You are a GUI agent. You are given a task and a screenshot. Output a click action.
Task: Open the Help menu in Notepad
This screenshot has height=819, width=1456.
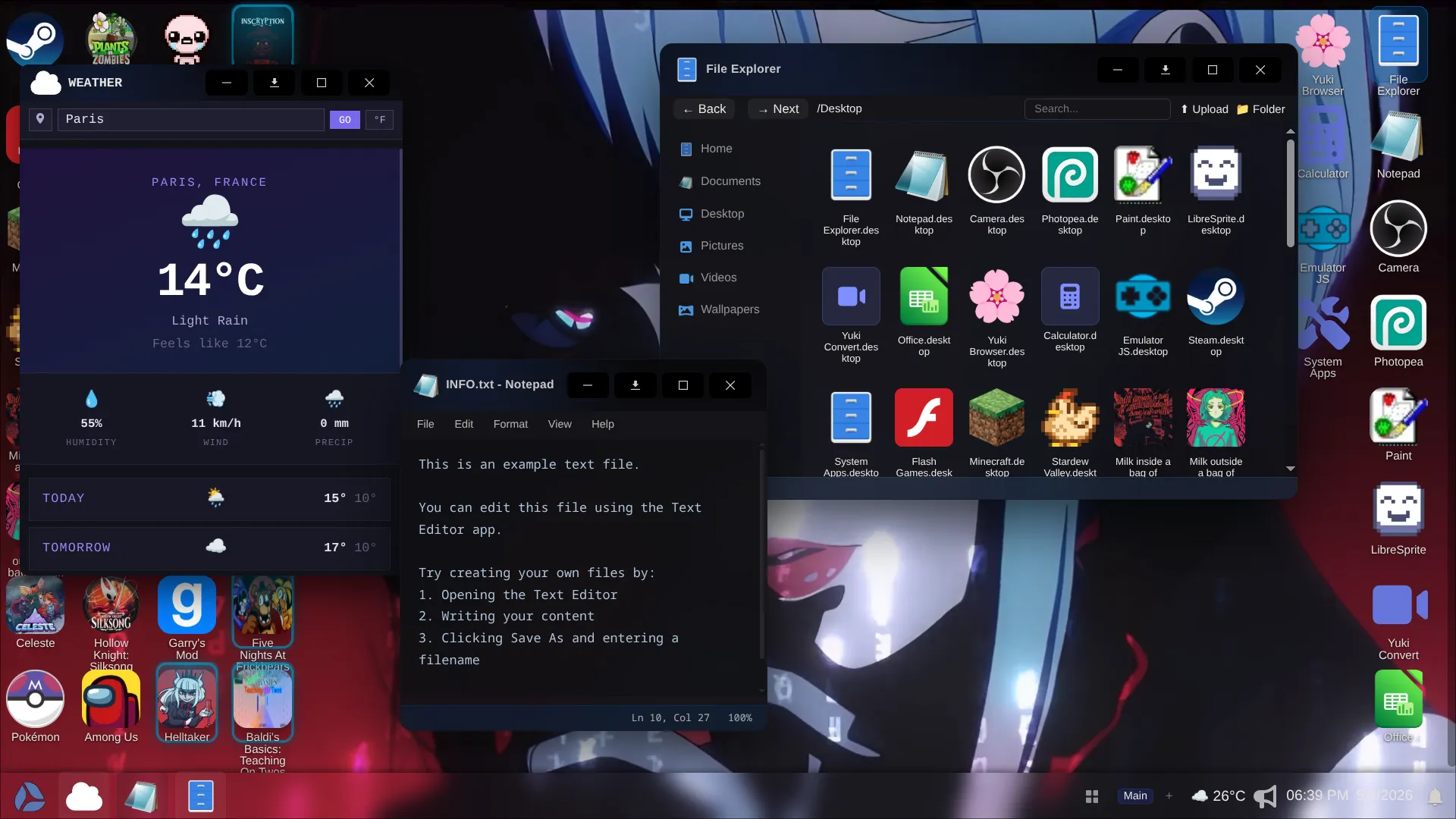point(603,424)
